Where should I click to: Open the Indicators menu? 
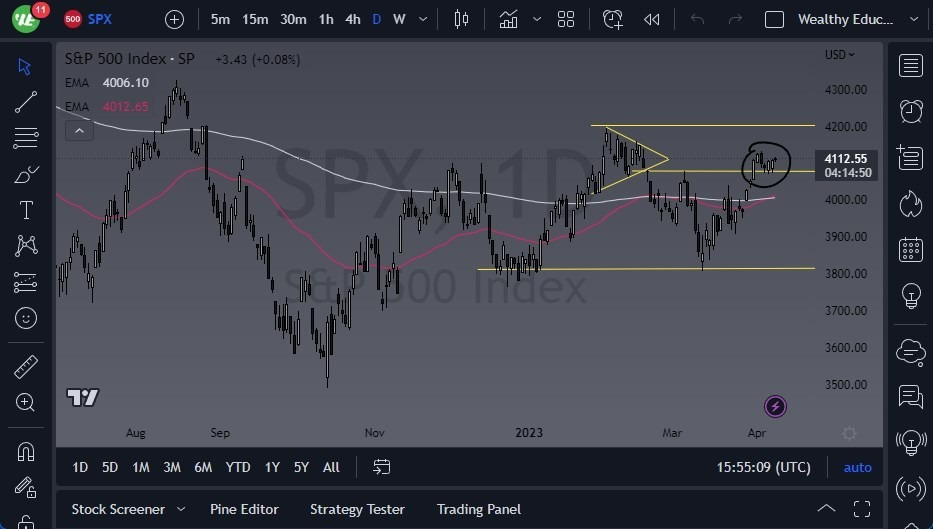508,20
